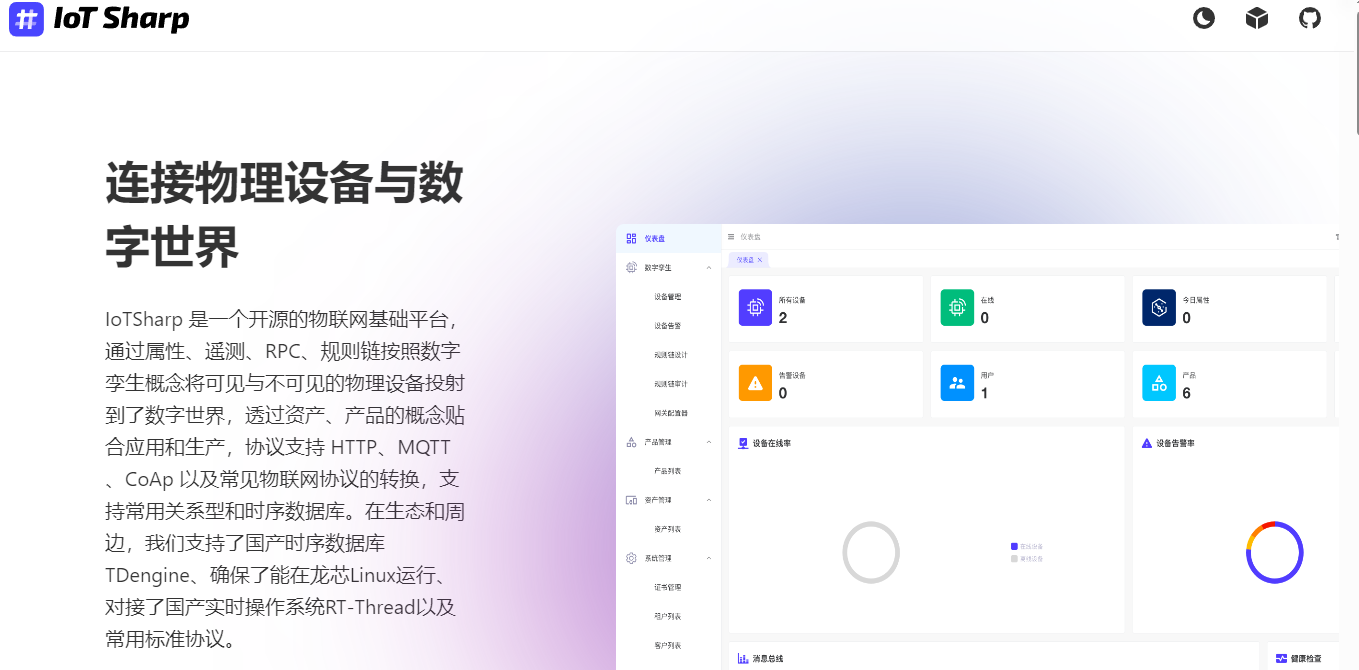The height and width of the screenshot is (670, 1359).
Task: Click the blue 用户 people icon
Action: 957,383
